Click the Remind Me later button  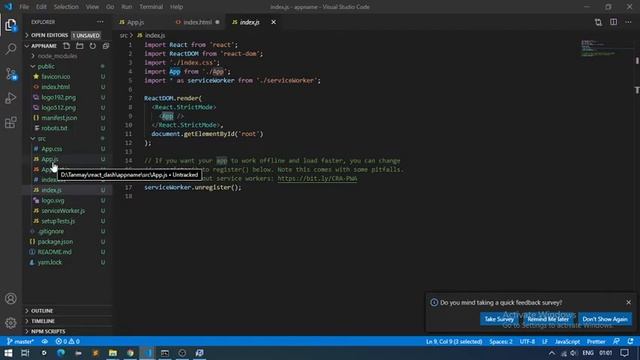click(x=548, y=319)
